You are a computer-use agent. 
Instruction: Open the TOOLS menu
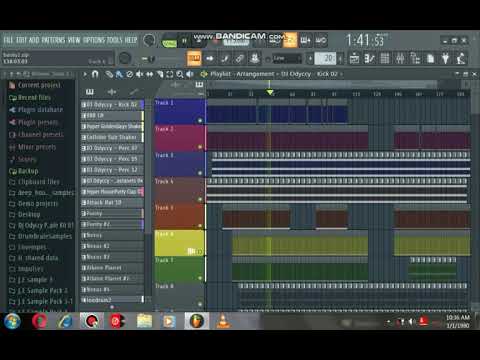(x=115, y=40)
